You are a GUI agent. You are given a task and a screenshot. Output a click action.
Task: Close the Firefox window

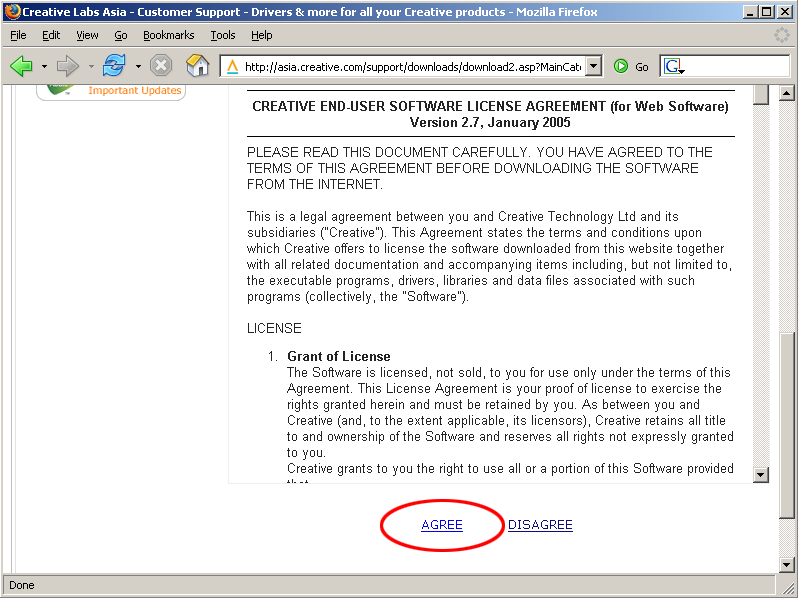[x=785, y=12]
